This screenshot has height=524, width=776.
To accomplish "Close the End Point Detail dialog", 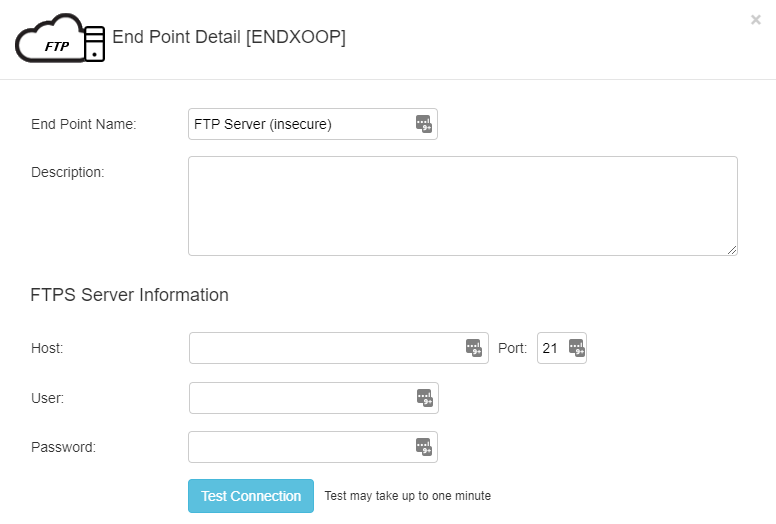I will click(x=756, y=19).
